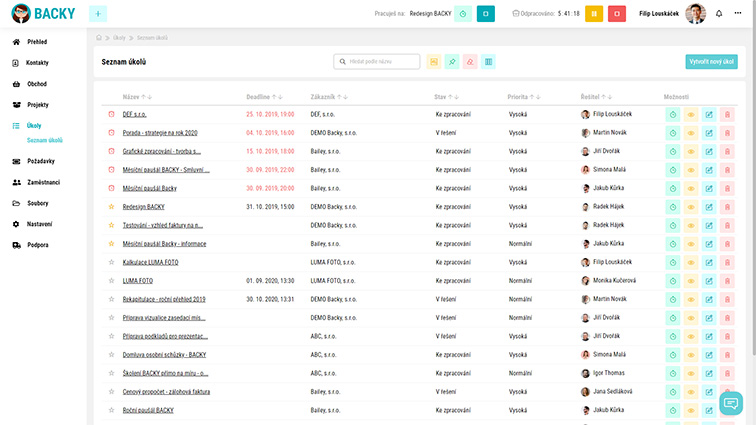Delete the Měsíční paušál Backy task by Jakub Kůrka
This screenshot has height=425, width=756.
coord(727,188)
